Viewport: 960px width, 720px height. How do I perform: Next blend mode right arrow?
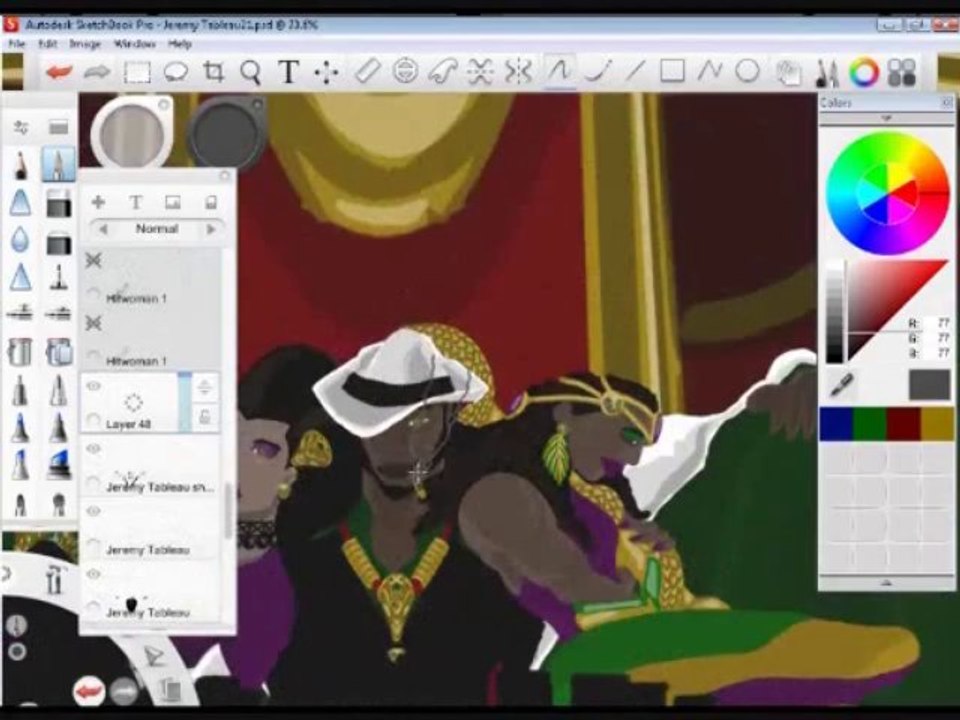pyautogui.click(x=211, y=229)
